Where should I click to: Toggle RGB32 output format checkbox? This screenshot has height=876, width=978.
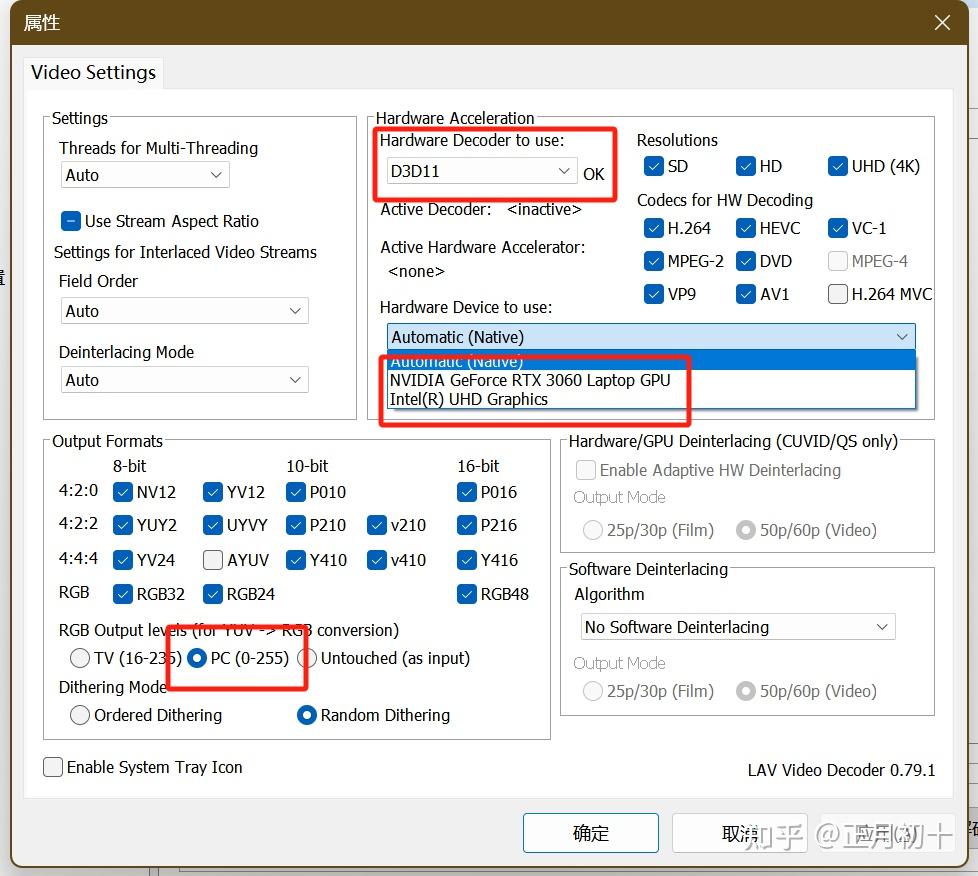click(123, 594)
